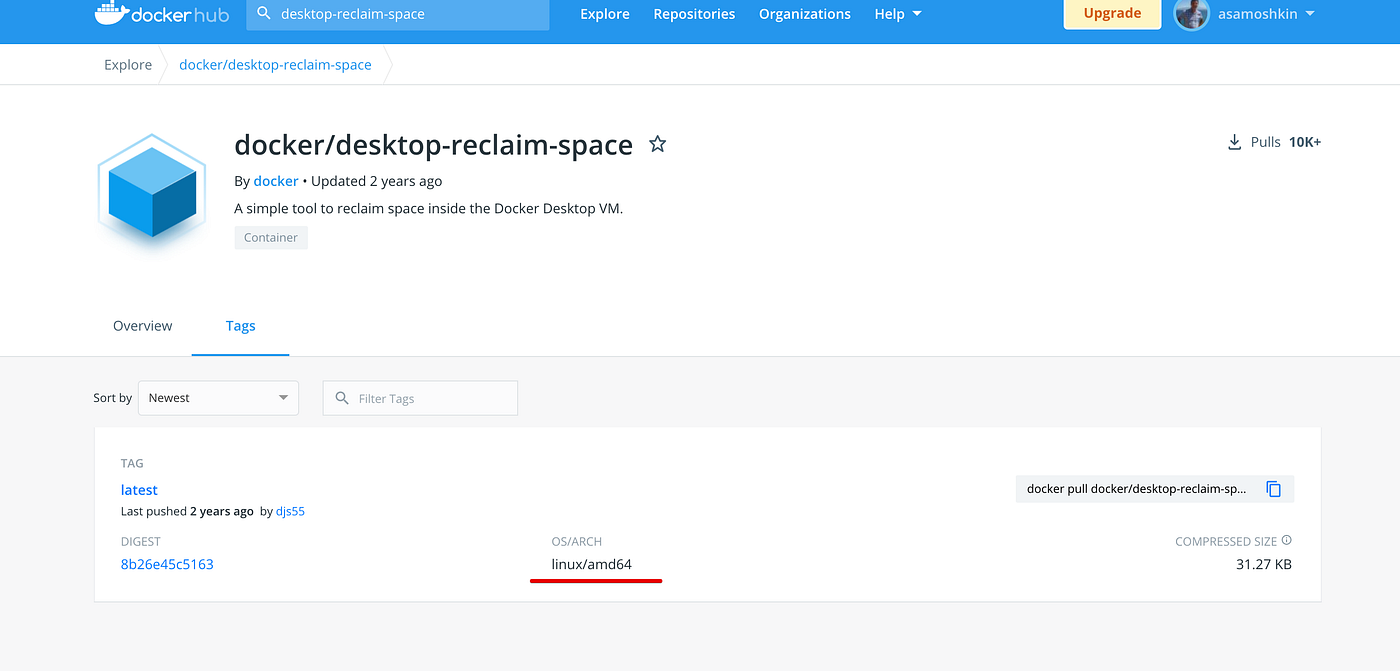Switch to the Overview tab
The height and width of the screenshot is (671, 1400).
(142, 326)
